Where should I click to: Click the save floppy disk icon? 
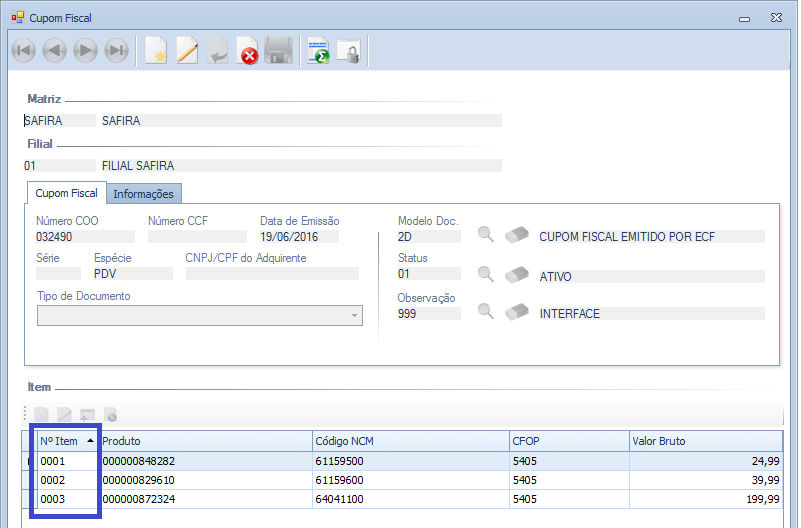point(278,51)
